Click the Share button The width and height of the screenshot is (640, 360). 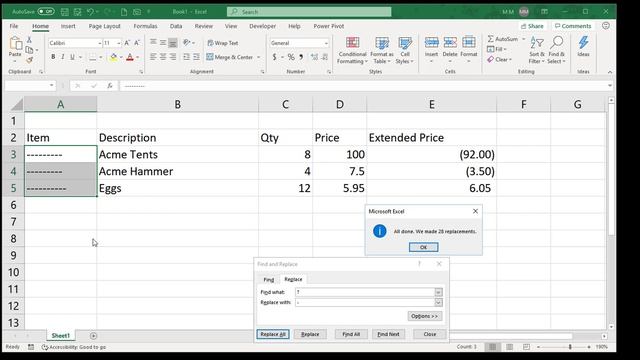point(532,26)
